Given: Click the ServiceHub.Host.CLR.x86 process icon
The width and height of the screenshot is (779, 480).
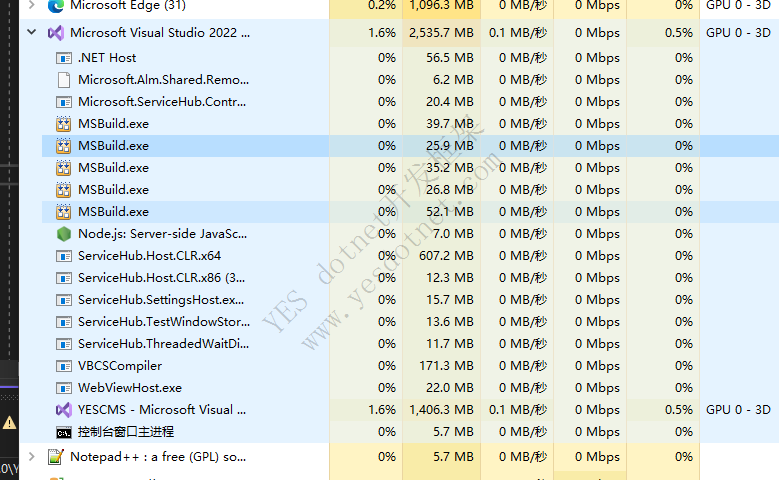Looking at the screenshot, I should coord(64,278).
